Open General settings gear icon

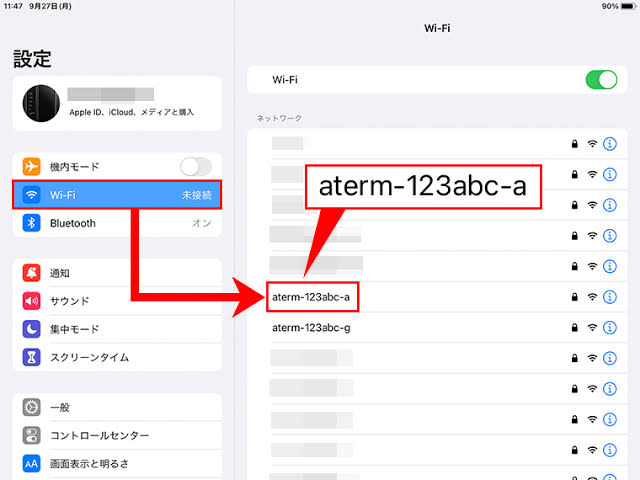(31, 407)
